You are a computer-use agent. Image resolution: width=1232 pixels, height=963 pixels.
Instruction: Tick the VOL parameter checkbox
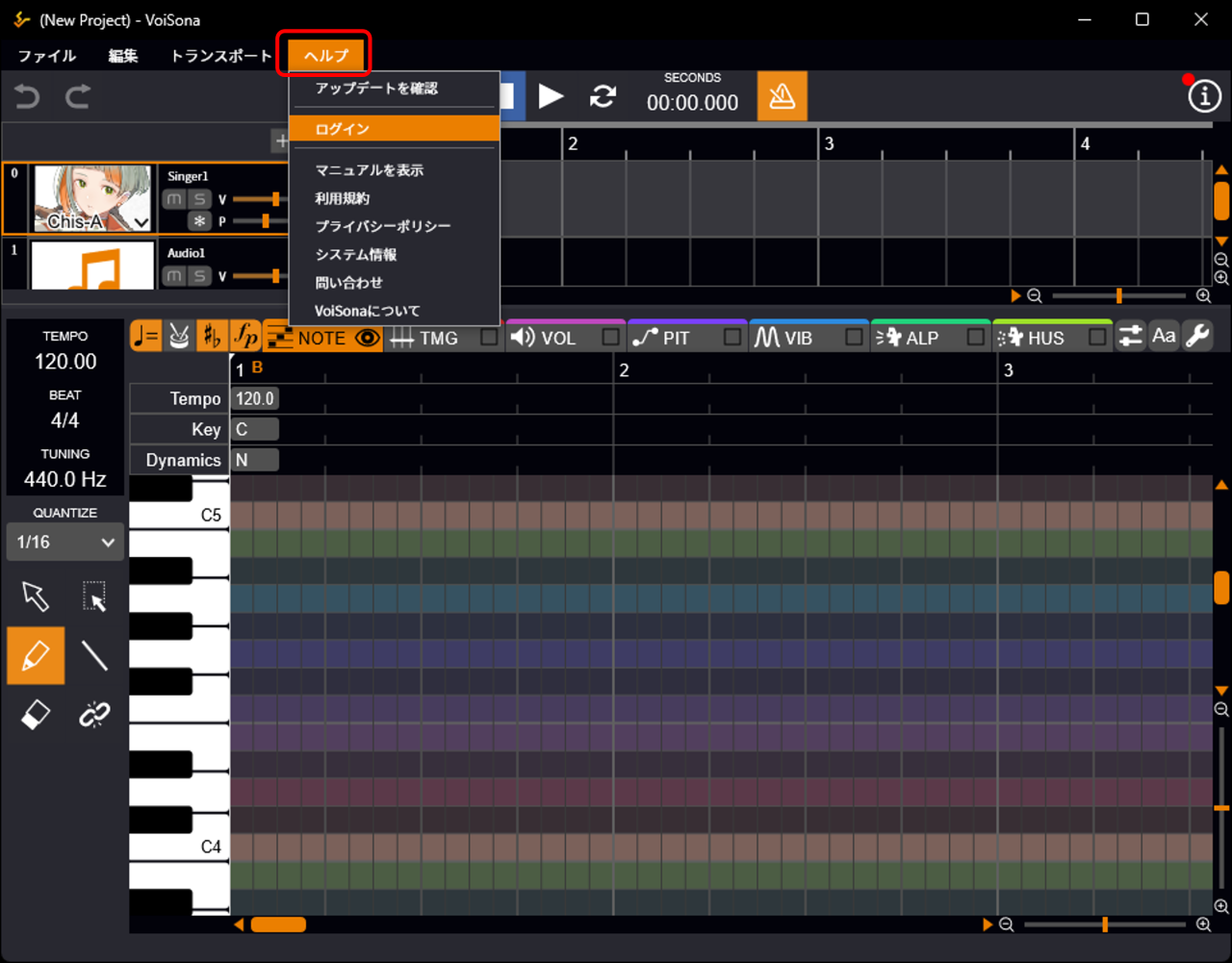coord(610,338)
